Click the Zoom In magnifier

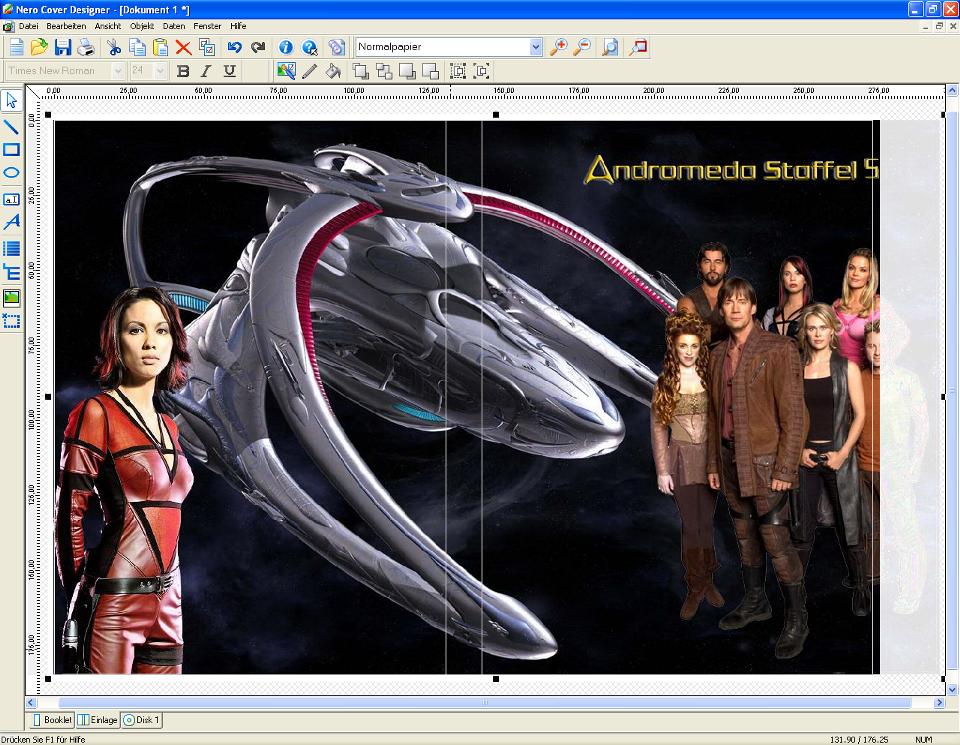pyautogui.click(x=558, y=47)
